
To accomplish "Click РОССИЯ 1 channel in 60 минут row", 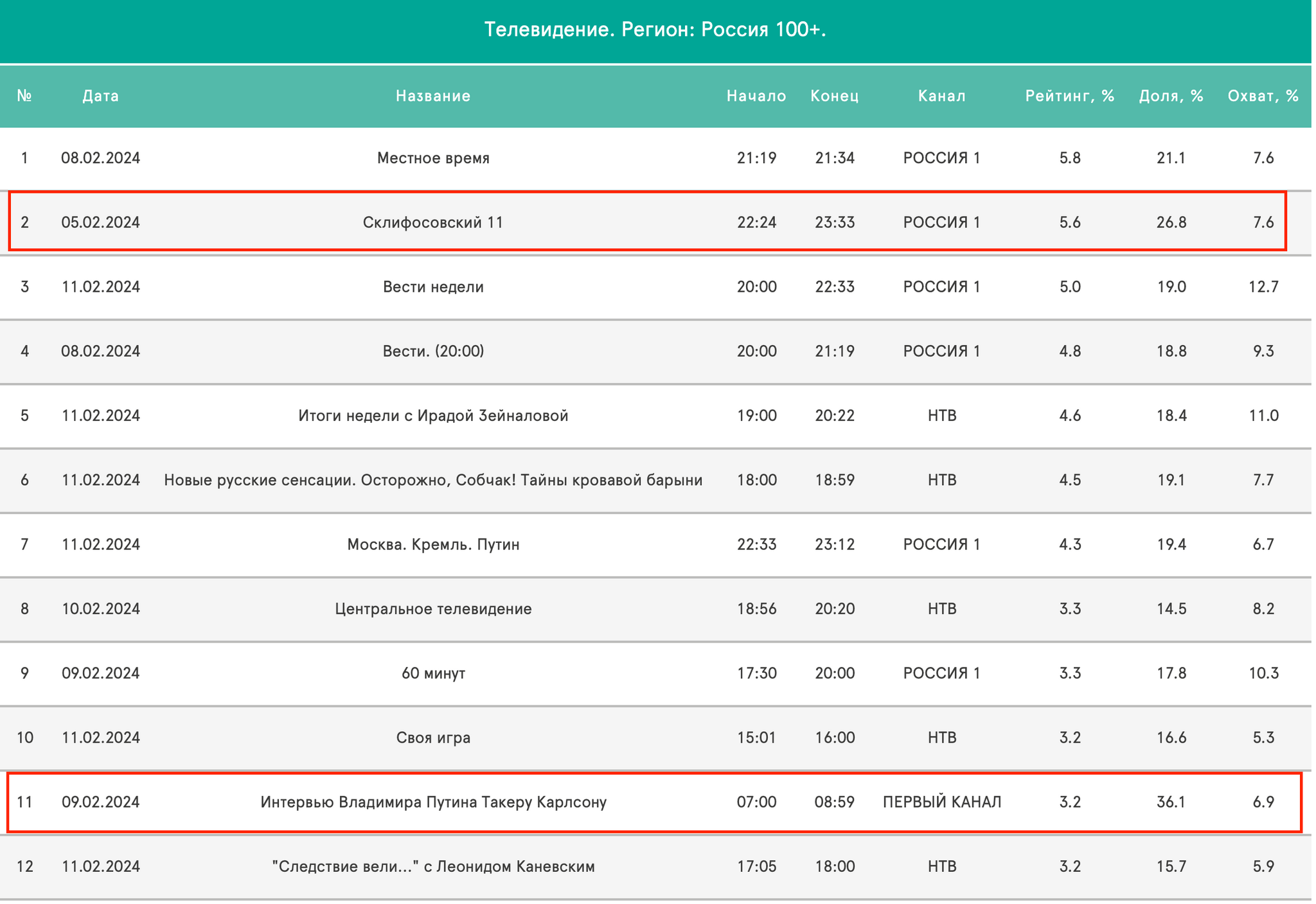I will coord(942,673).
